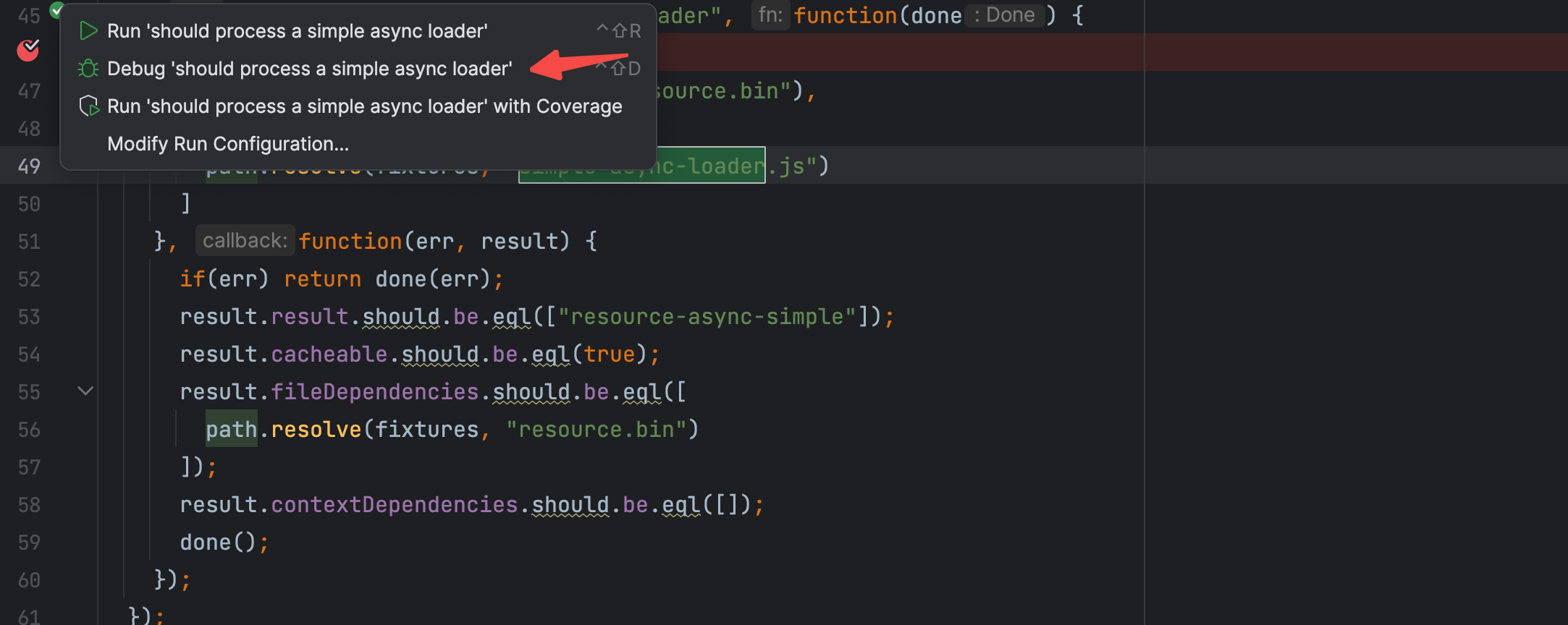This screenshot has height=625, width=1568.
Task: Click 'contextDependencies' property on line 58
Action: tap(394, 504)
